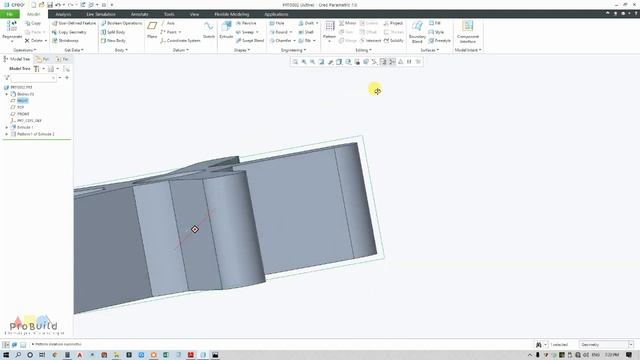Image resolution: width=640 pixels, height=360 pixels.
Task: Click the Copy button in Operations
Action: click(33, 23)
